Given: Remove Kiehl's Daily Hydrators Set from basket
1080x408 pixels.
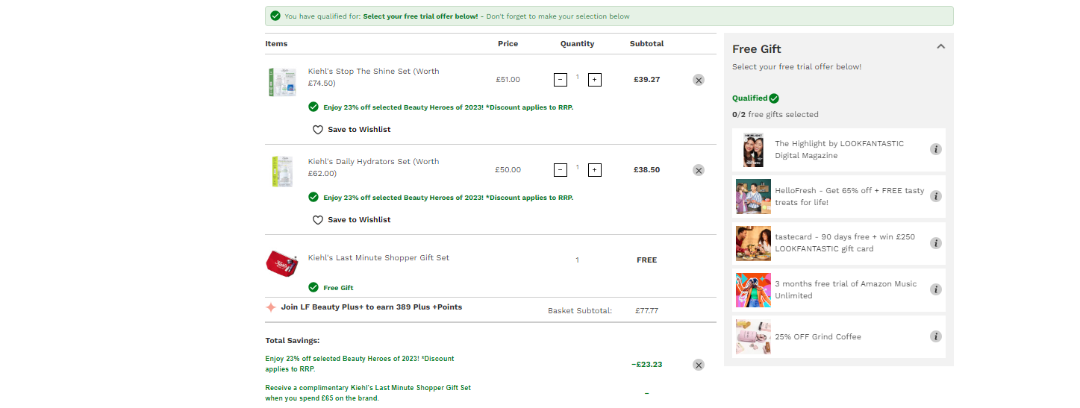Looking at the screenshot, I should 698,170.
